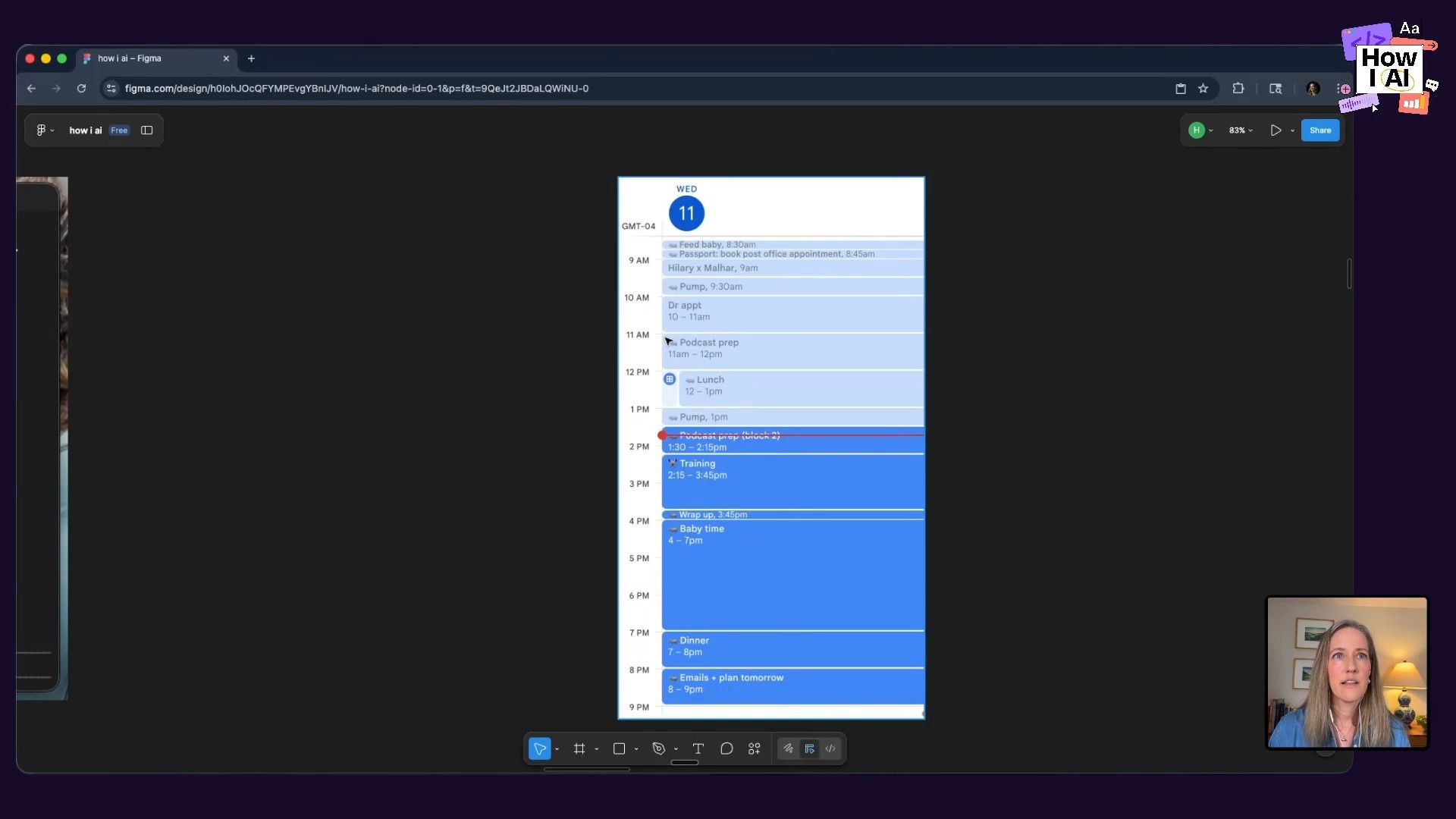
Task: Open presentation options dropdown arrow
Action: tap(1292, 130)
